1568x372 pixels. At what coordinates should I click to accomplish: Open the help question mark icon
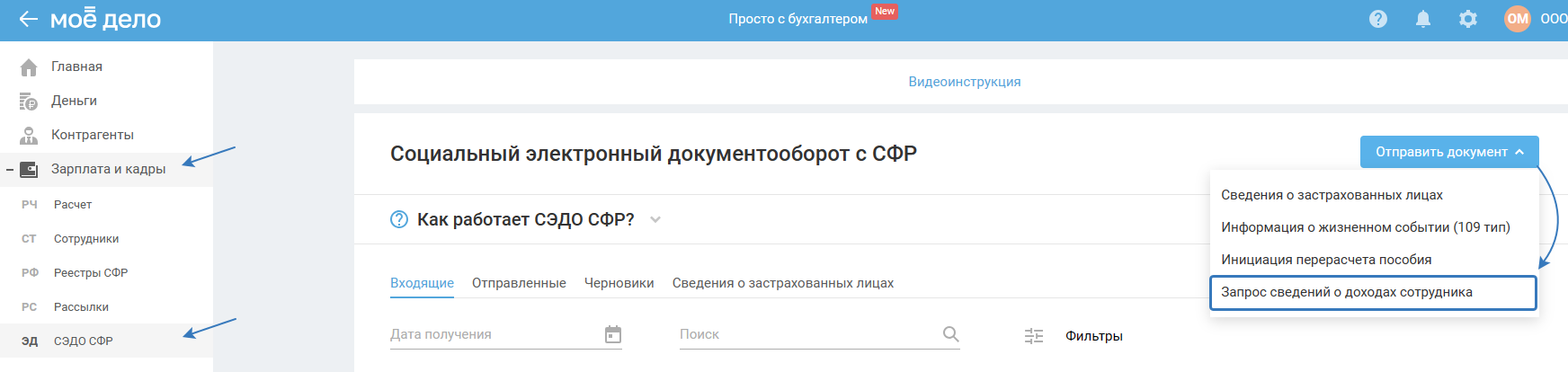[x=1377, y=19]
